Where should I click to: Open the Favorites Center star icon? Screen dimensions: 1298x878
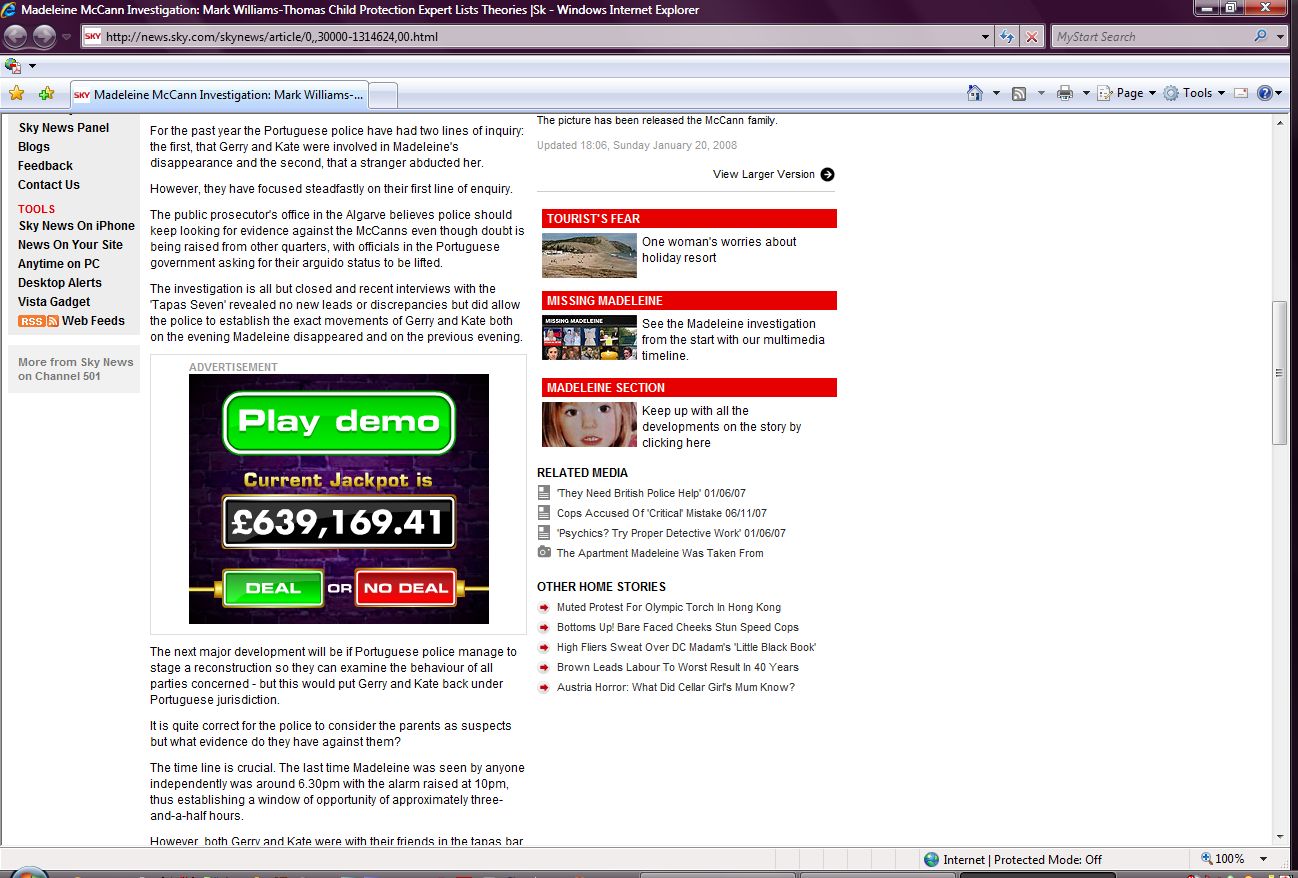click(x=16, y=93)
